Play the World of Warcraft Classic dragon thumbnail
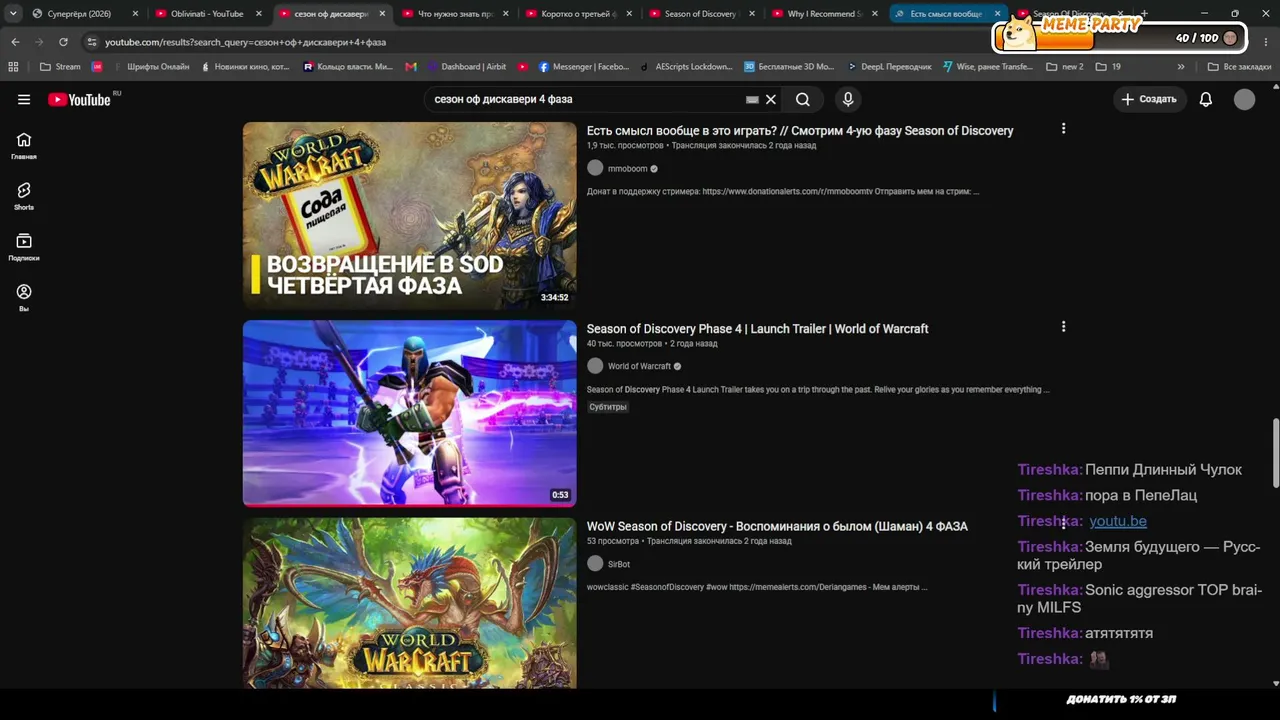The height and width of the screenshot is (720, 1280). click(x=409, y=603)
